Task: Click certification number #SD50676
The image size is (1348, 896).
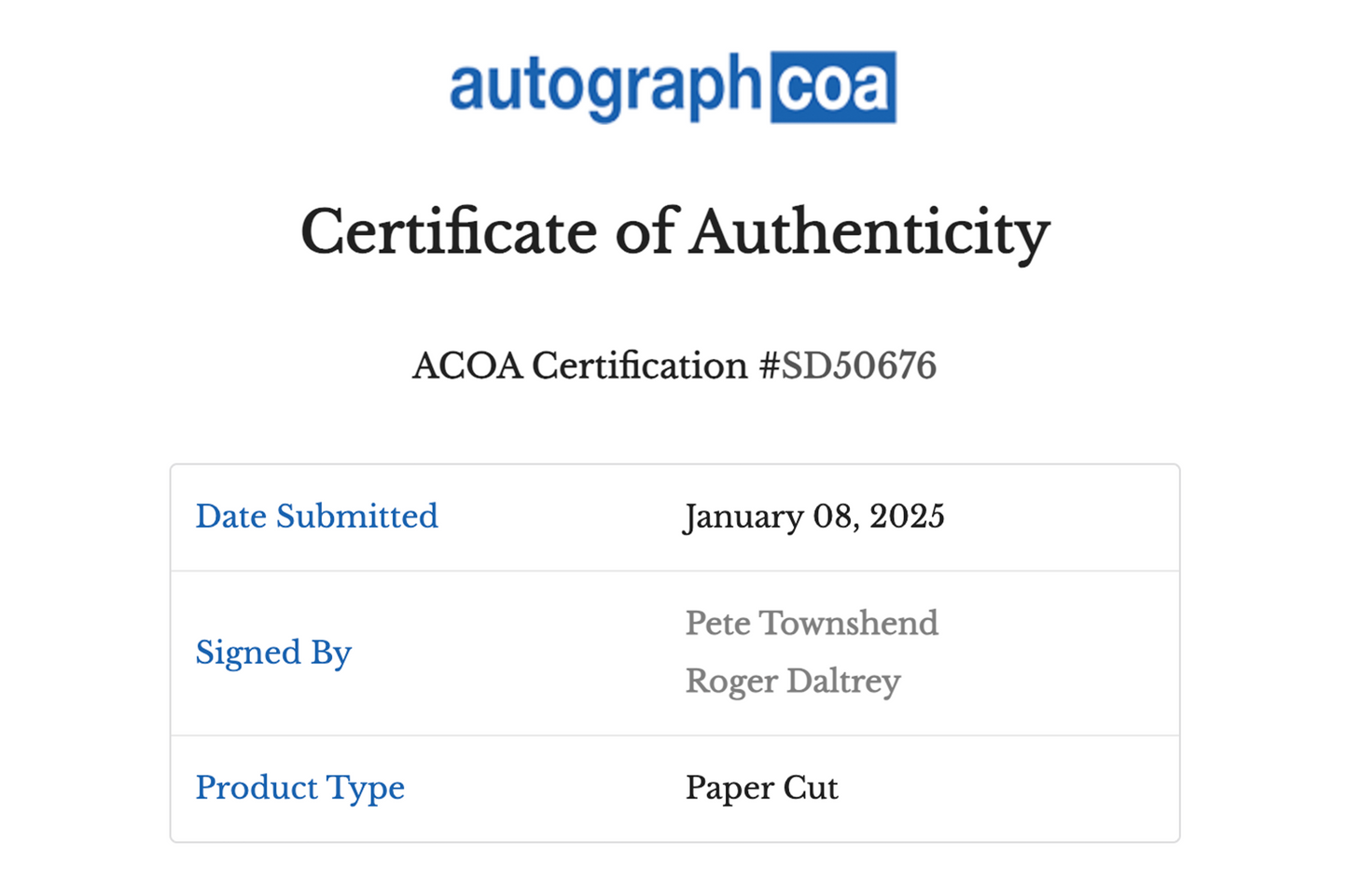Action: (x=847, y=365)
